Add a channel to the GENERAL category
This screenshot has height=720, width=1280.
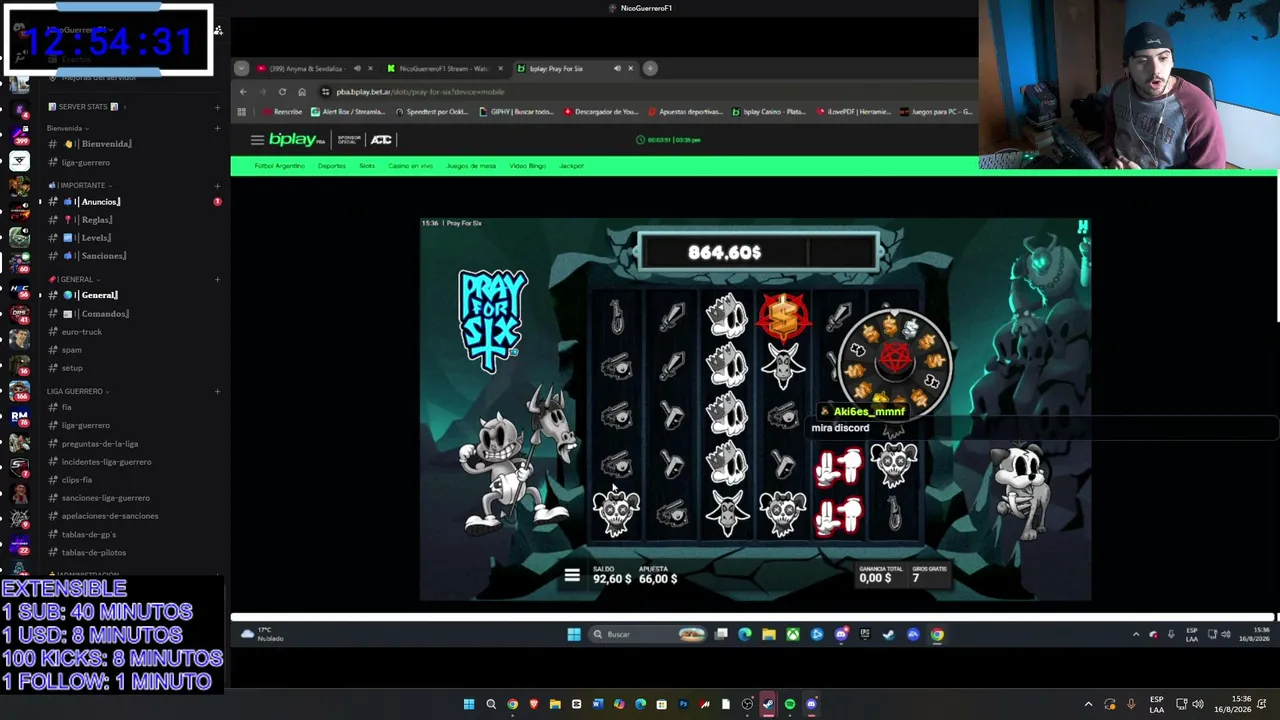217,280
